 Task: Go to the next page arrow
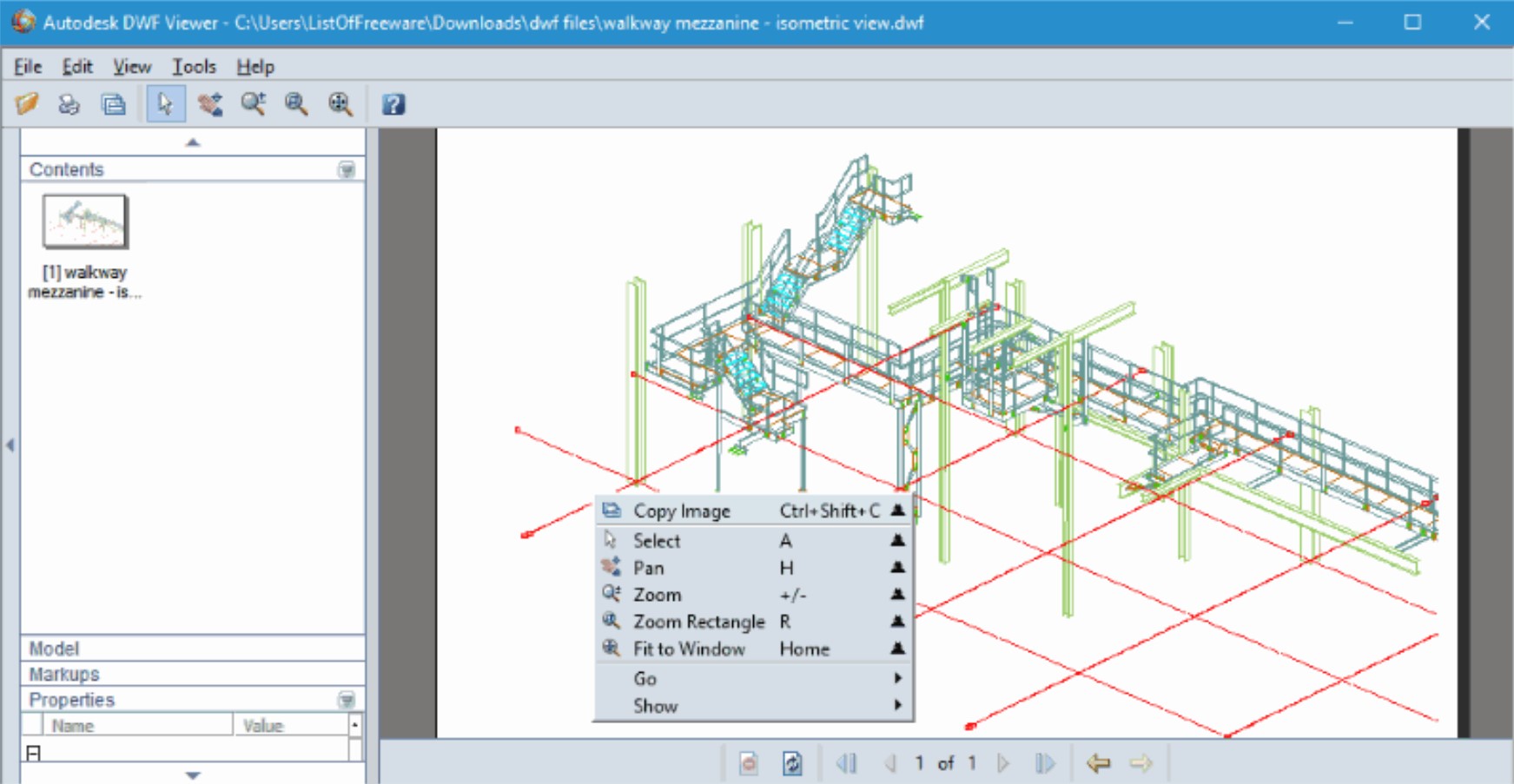coord(1003,763)
